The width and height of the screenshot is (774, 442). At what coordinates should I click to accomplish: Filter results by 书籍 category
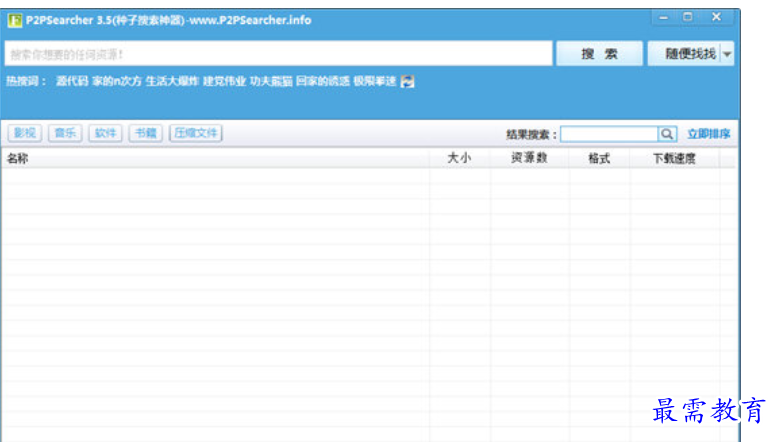146,133
